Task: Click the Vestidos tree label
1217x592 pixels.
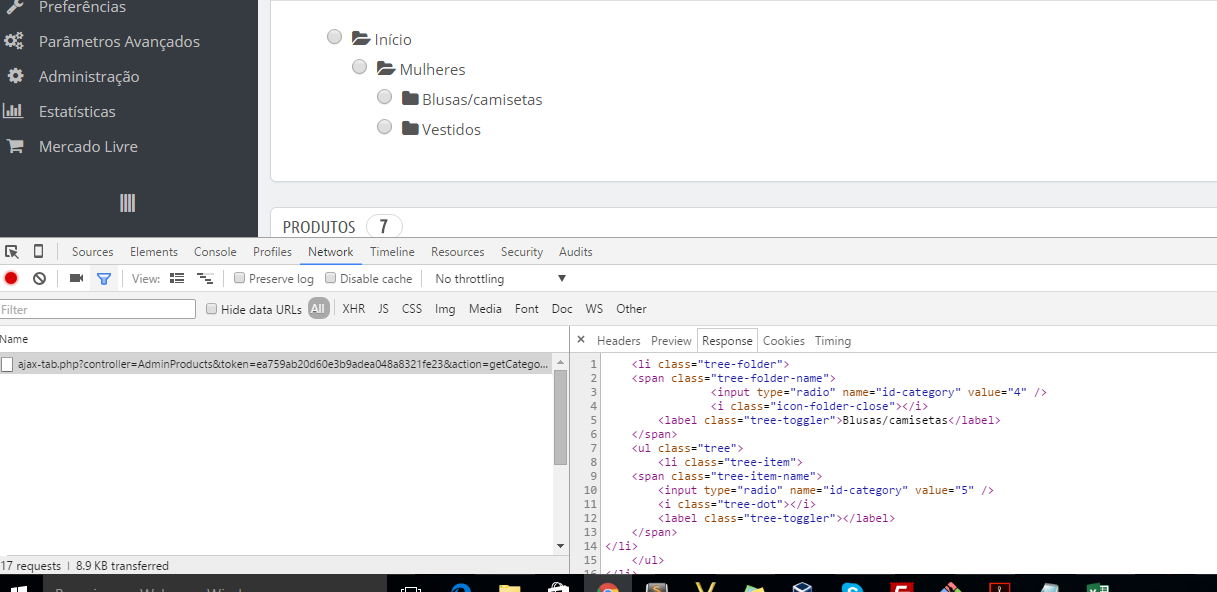Action: (x=451, y=130)
